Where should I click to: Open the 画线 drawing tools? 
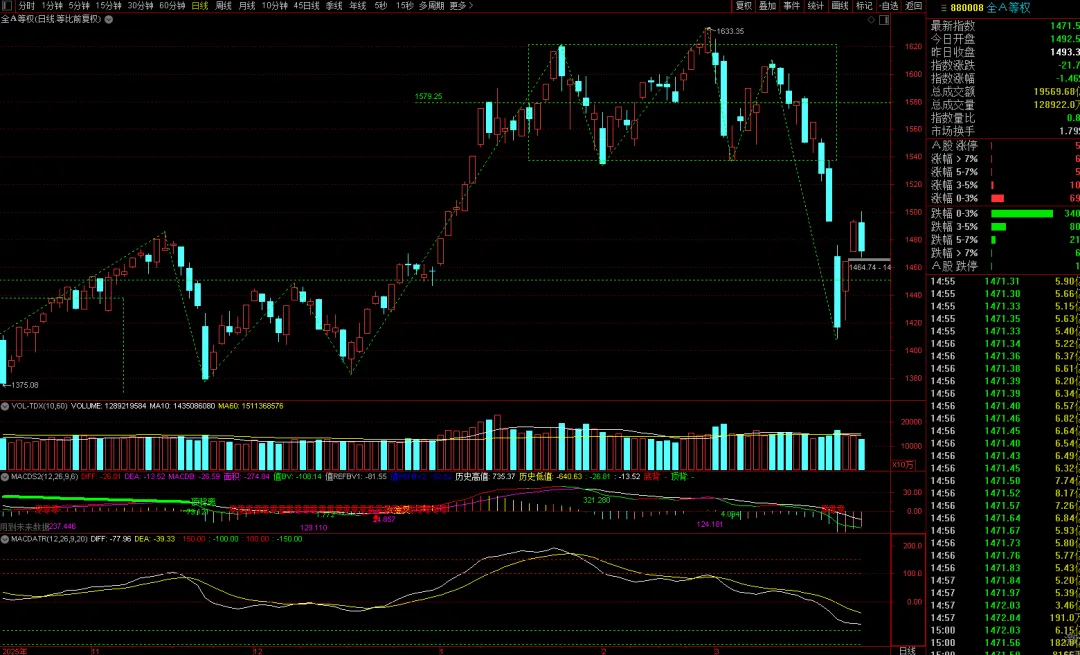pyautogui.click(x=840, y=6)
